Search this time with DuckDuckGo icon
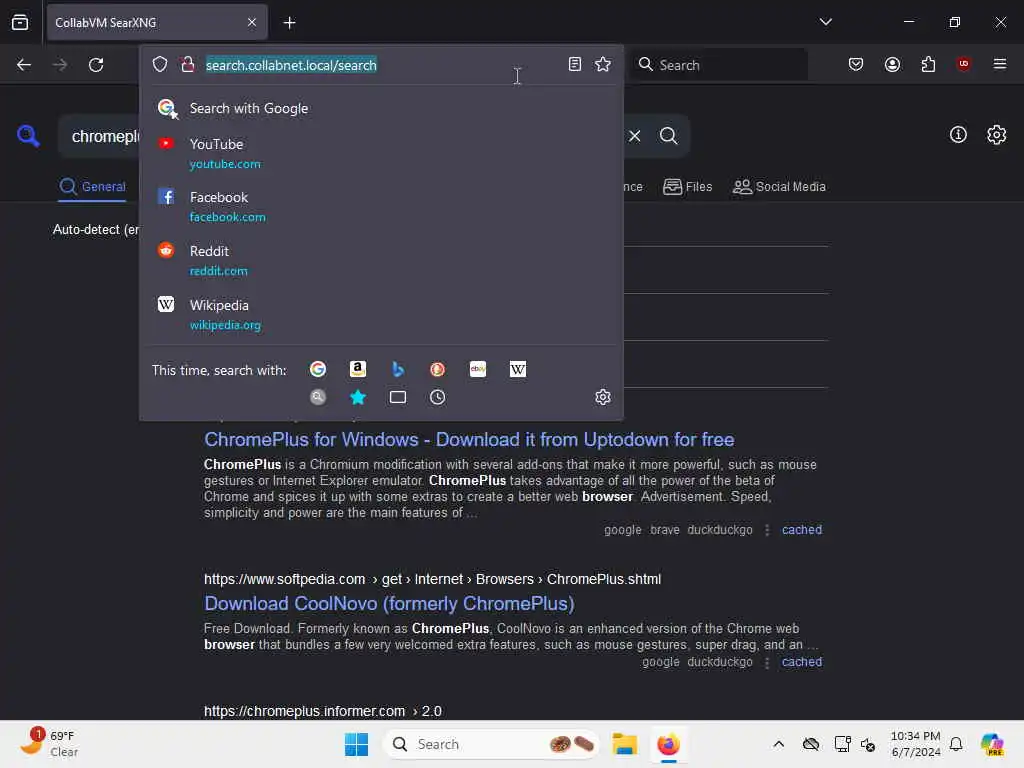1024x768 pixels. 438,369
